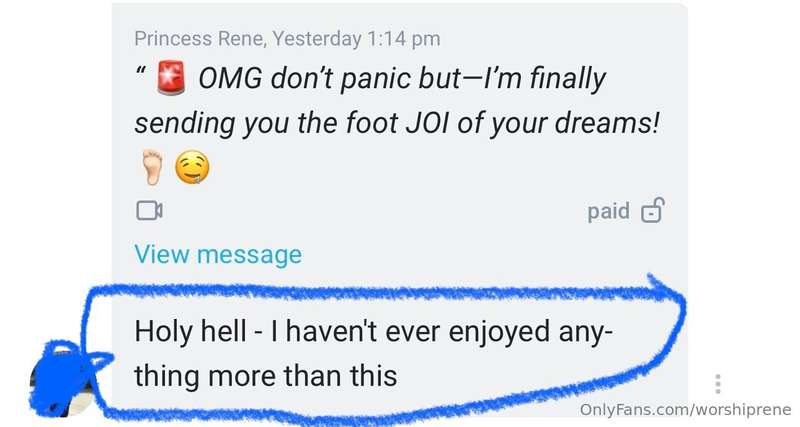Screen dimensions: 800x427
Task: Click the unlocked padlock icon beside paid
Action: (x=653, y=210)
